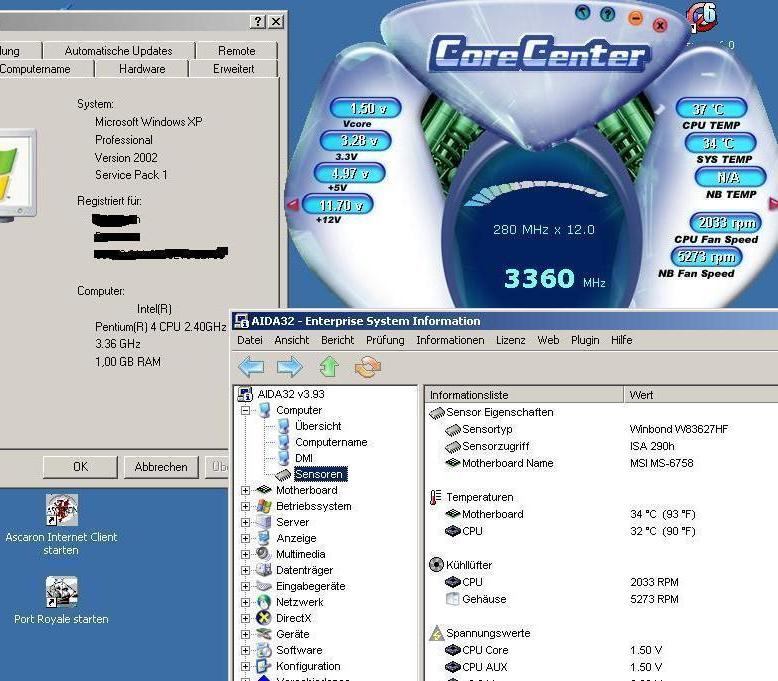Expand the Konfiguration tree node
The height and width of the screenshot is (681, 778).
[x=245, y=666]
